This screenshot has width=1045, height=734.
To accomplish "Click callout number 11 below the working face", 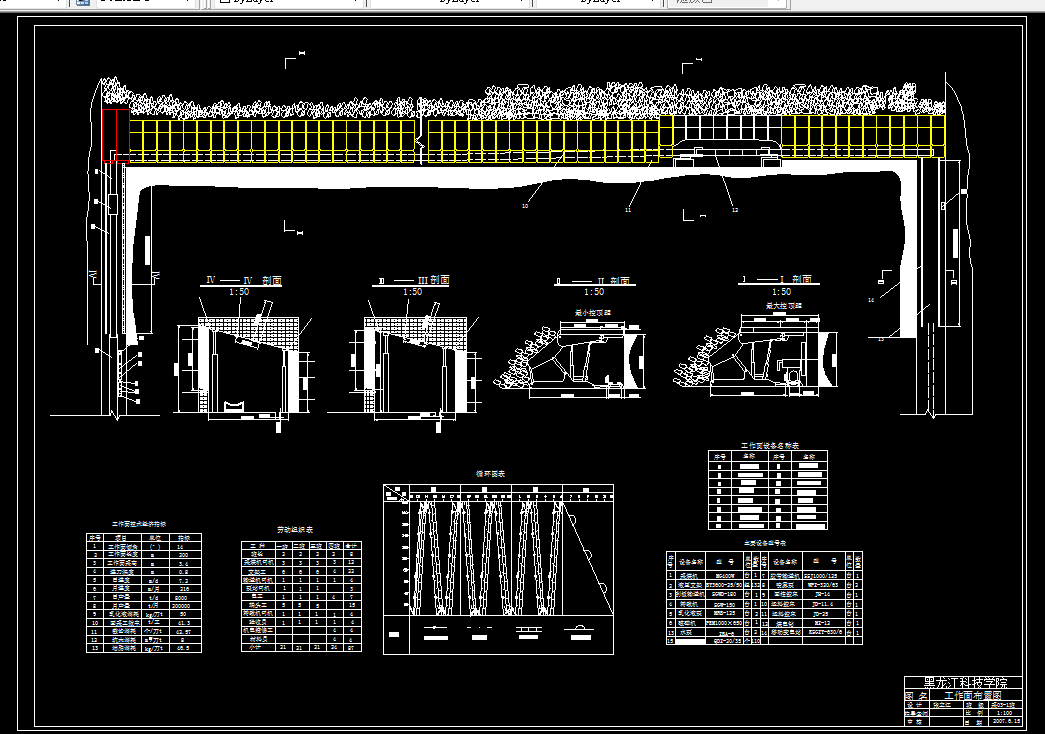I will coord(628,210).
